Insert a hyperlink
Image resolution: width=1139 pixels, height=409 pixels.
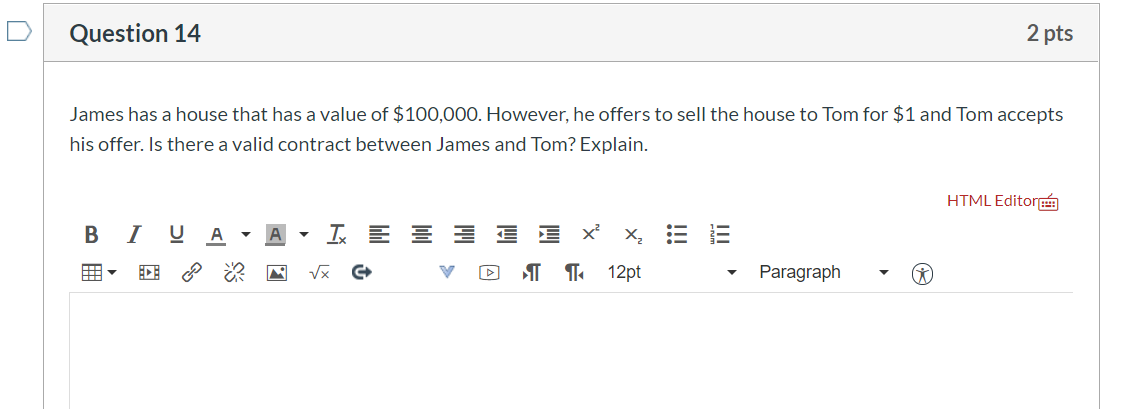191,273
